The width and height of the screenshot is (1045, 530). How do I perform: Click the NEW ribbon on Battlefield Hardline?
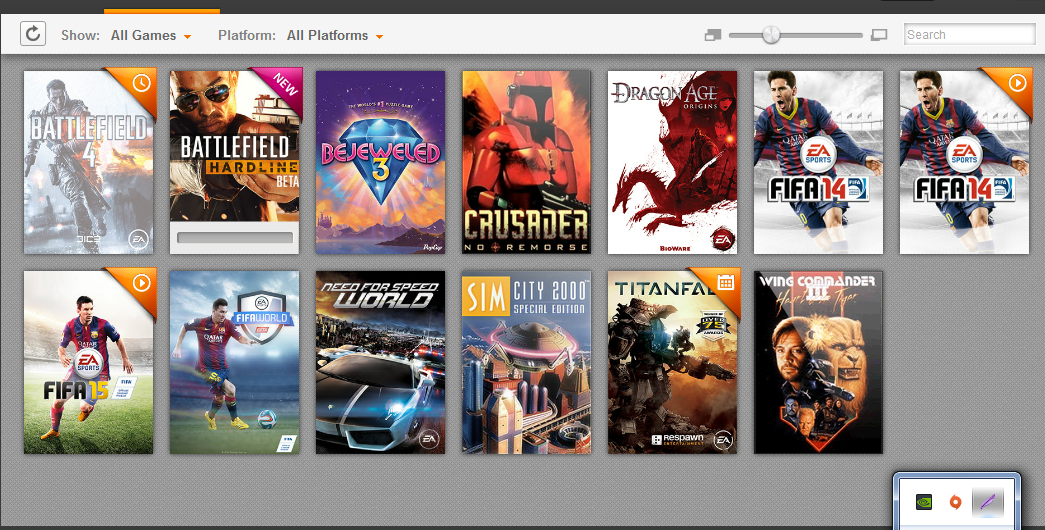pos(285,85)
